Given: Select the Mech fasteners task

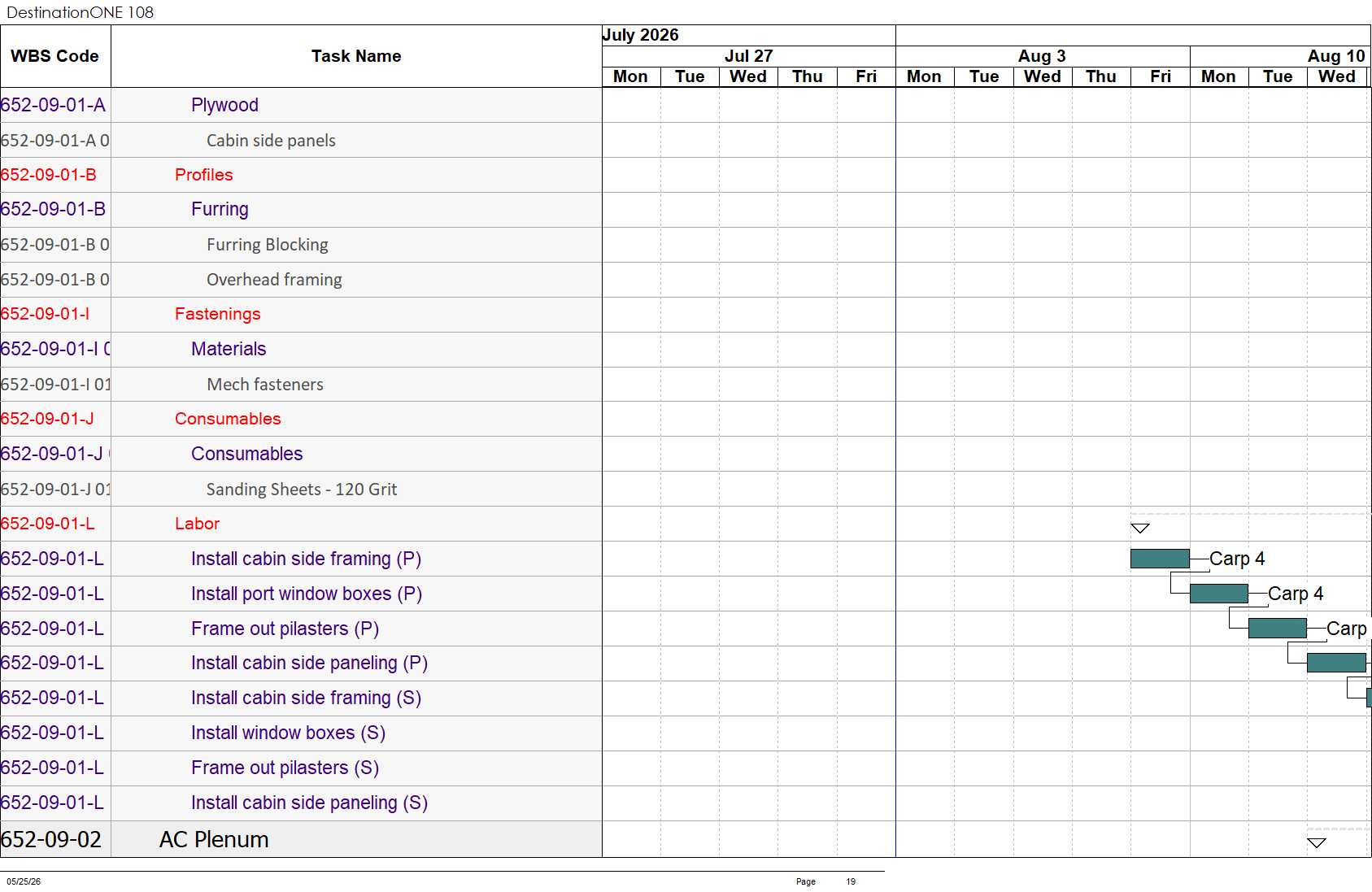Looking at the screenshot, I should click(265, 385).
